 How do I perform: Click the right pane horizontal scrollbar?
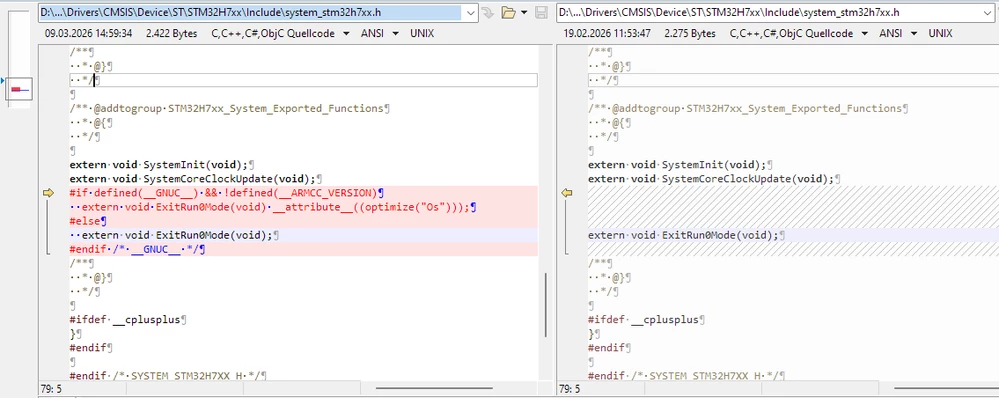point(946,388)
